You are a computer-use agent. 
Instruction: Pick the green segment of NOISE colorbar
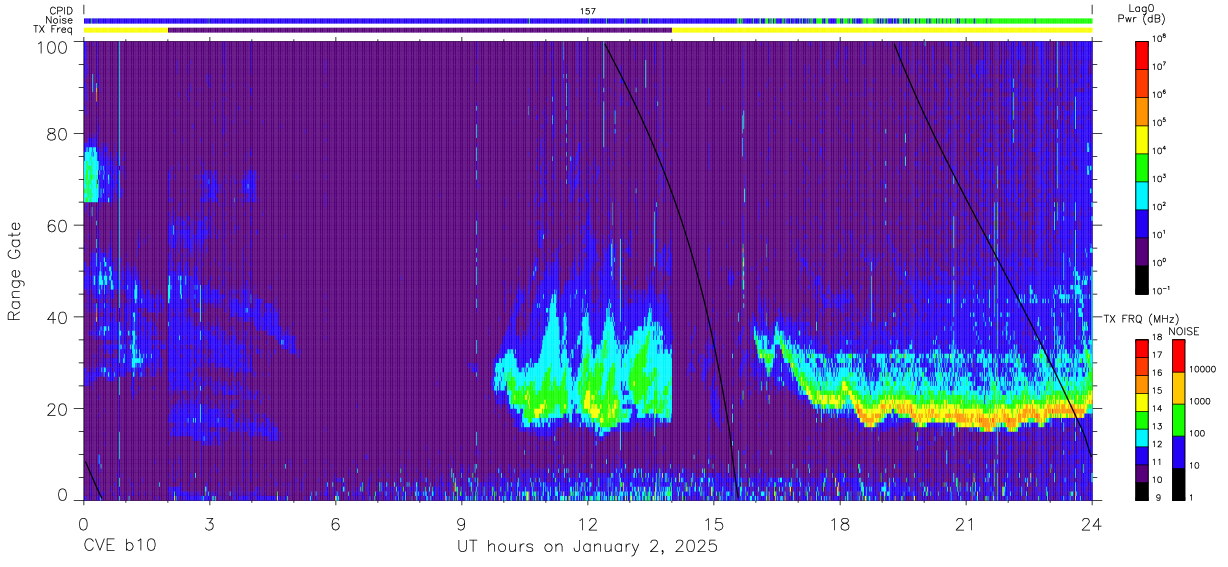tap(1178, 420)
